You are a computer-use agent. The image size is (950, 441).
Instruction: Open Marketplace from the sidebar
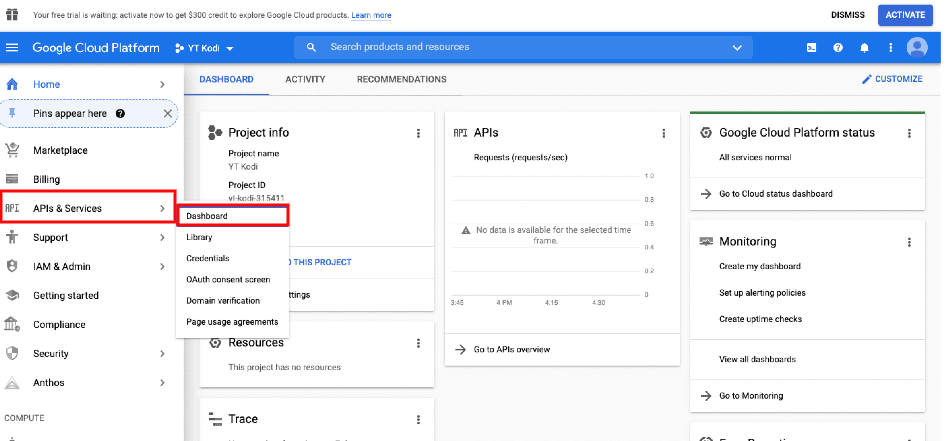pos(91,150)
